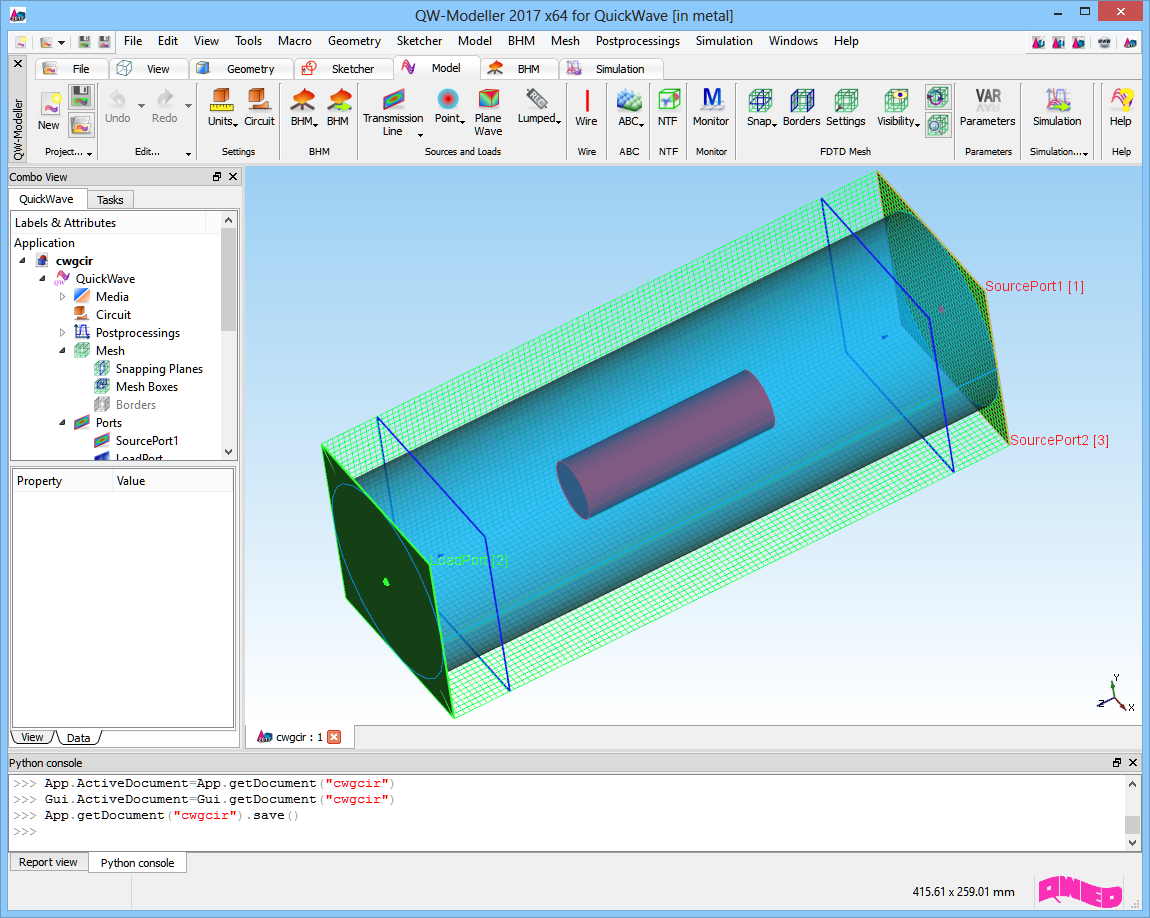
Task: Switch to the Report view tab
Action: (x=48, y=862)
